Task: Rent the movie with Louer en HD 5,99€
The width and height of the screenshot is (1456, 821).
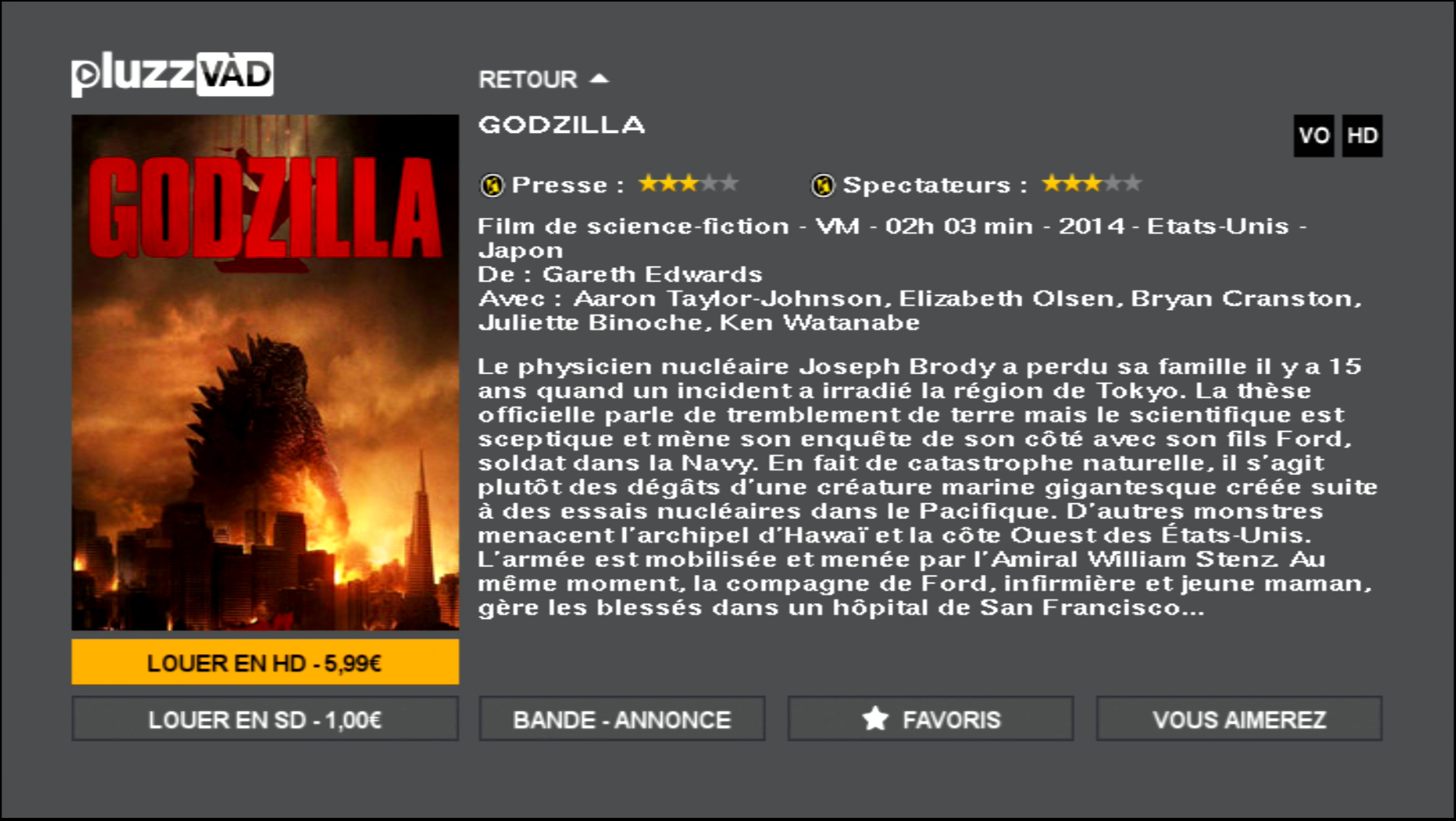Action: pyautogui.click(x=265, y=662)
